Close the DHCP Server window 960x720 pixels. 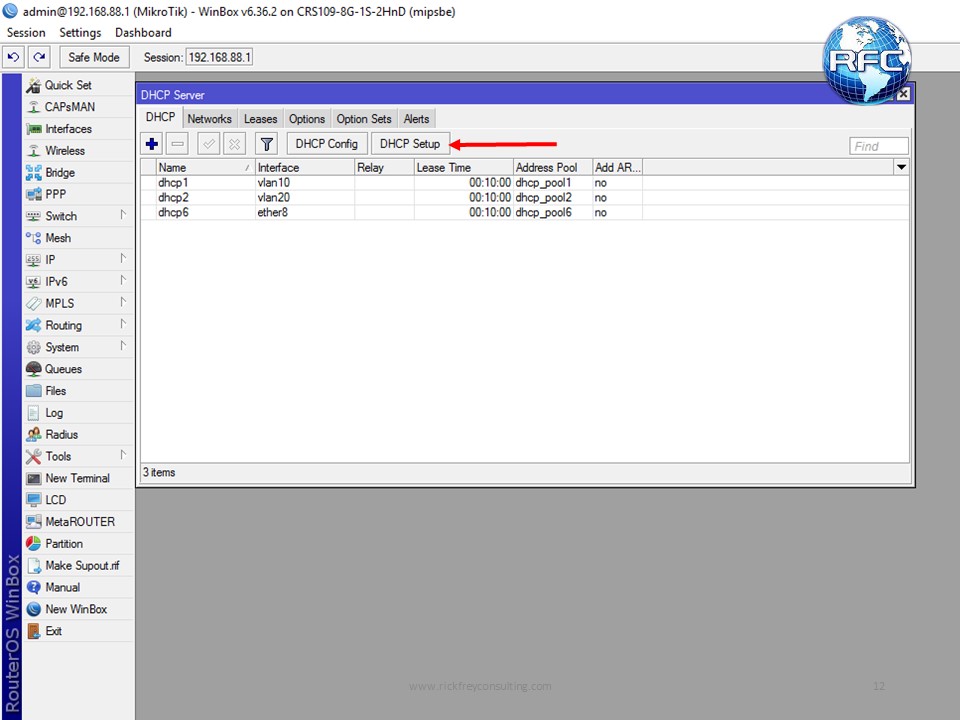click(903, 94)
